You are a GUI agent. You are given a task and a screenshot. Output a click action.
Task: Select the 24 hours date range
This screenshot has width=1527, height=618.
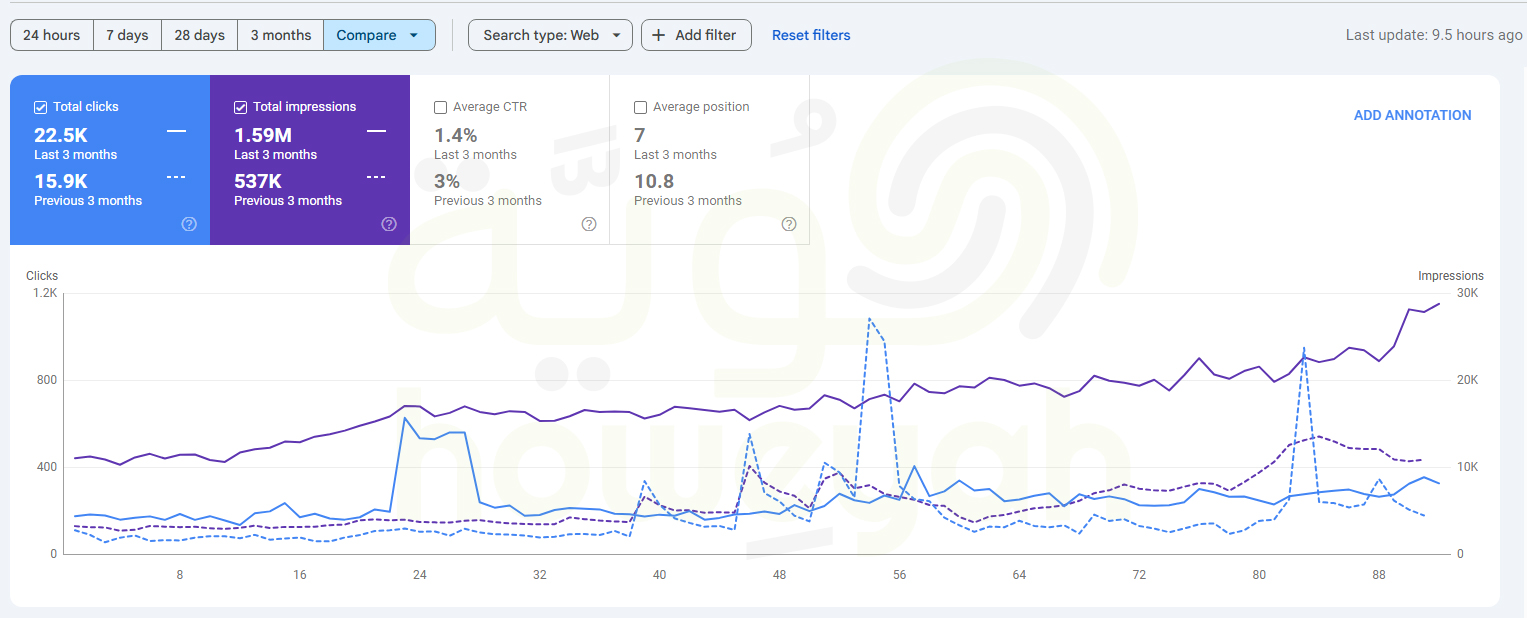52,35
